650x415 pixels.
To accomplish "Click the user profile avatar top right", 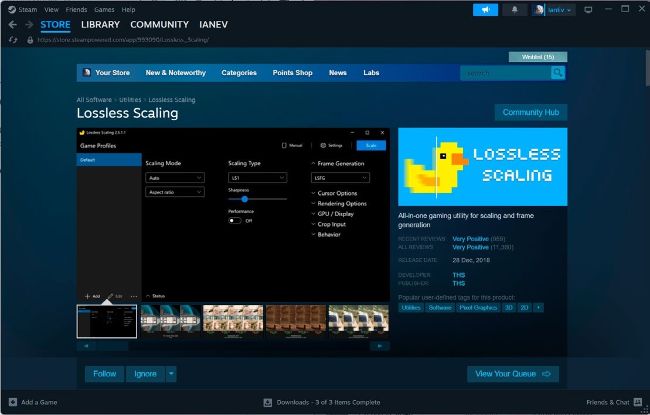I will pyautogui.click(x=539, y=10).
